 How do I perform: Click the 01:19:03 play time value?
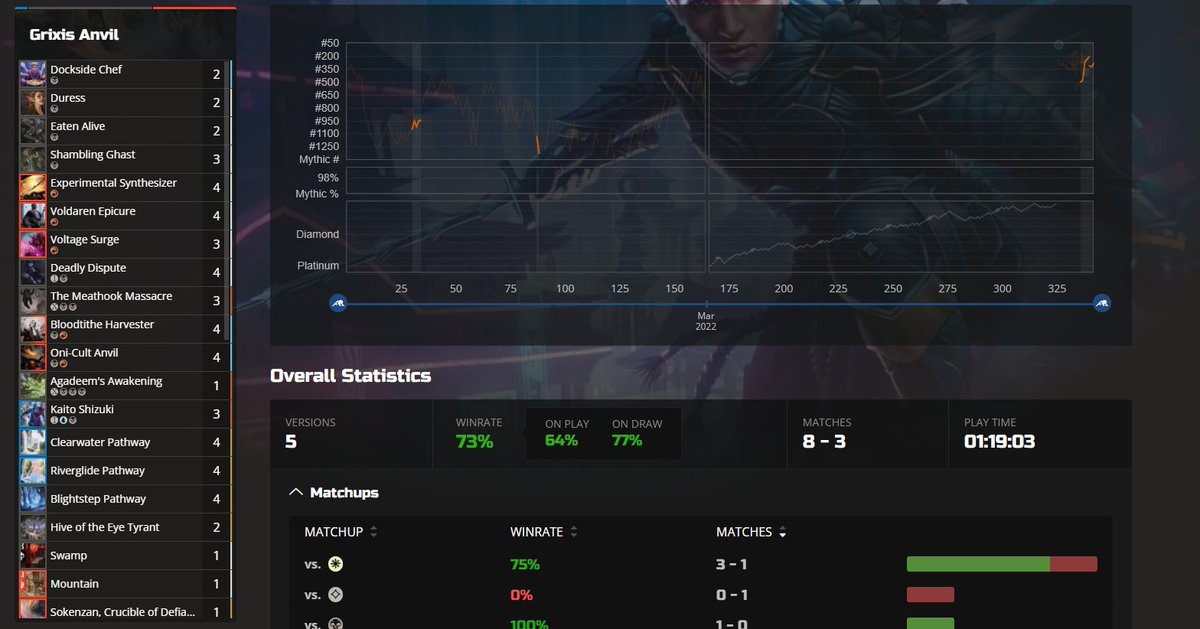[x=999, y=441]
